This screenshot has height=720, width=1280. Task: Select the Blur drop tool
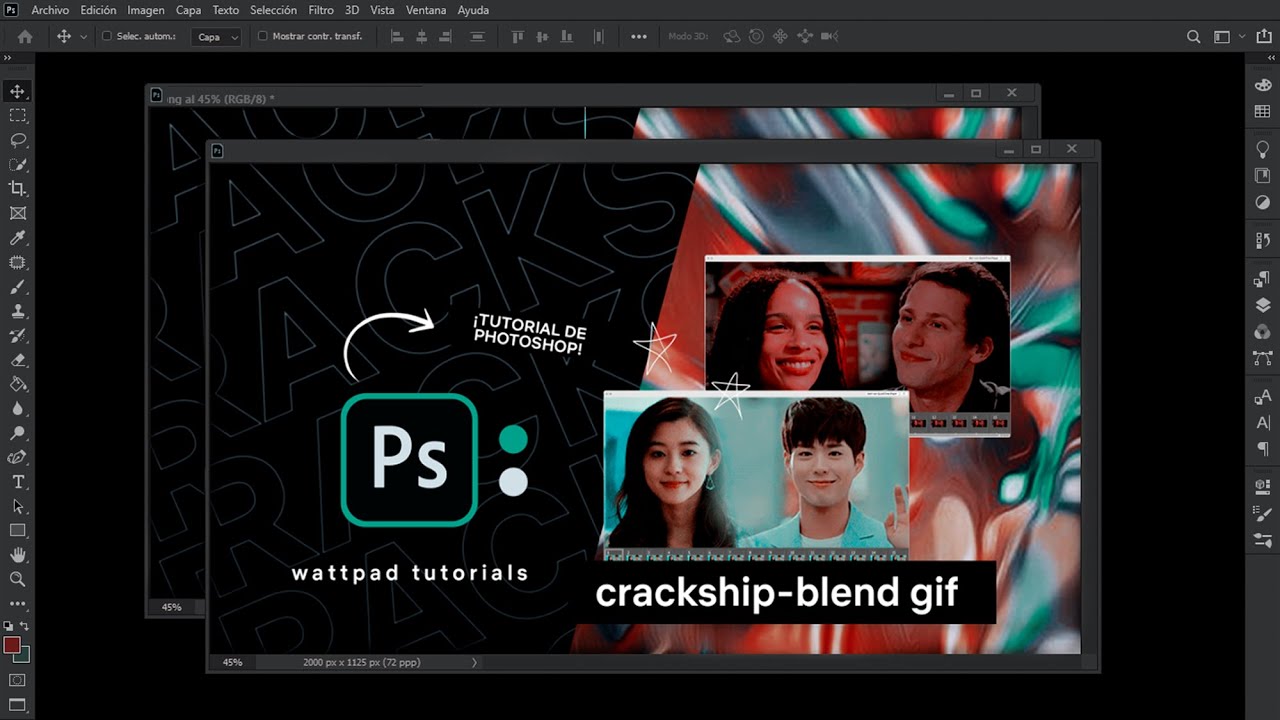[x=18, y=408]
